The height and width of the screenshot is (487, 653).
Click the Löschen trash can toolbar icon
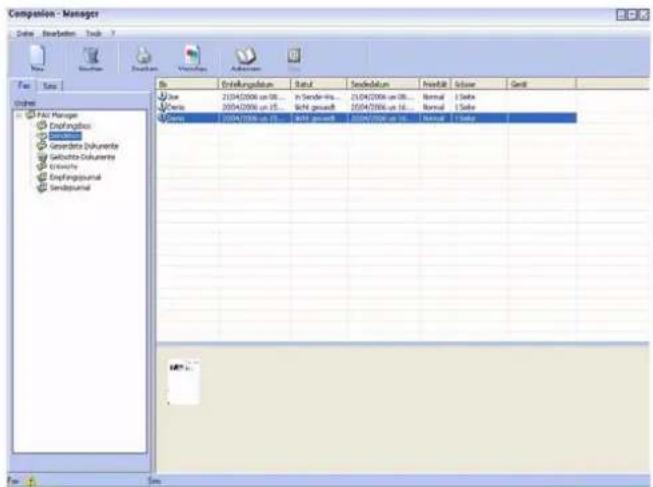(91, 55)
